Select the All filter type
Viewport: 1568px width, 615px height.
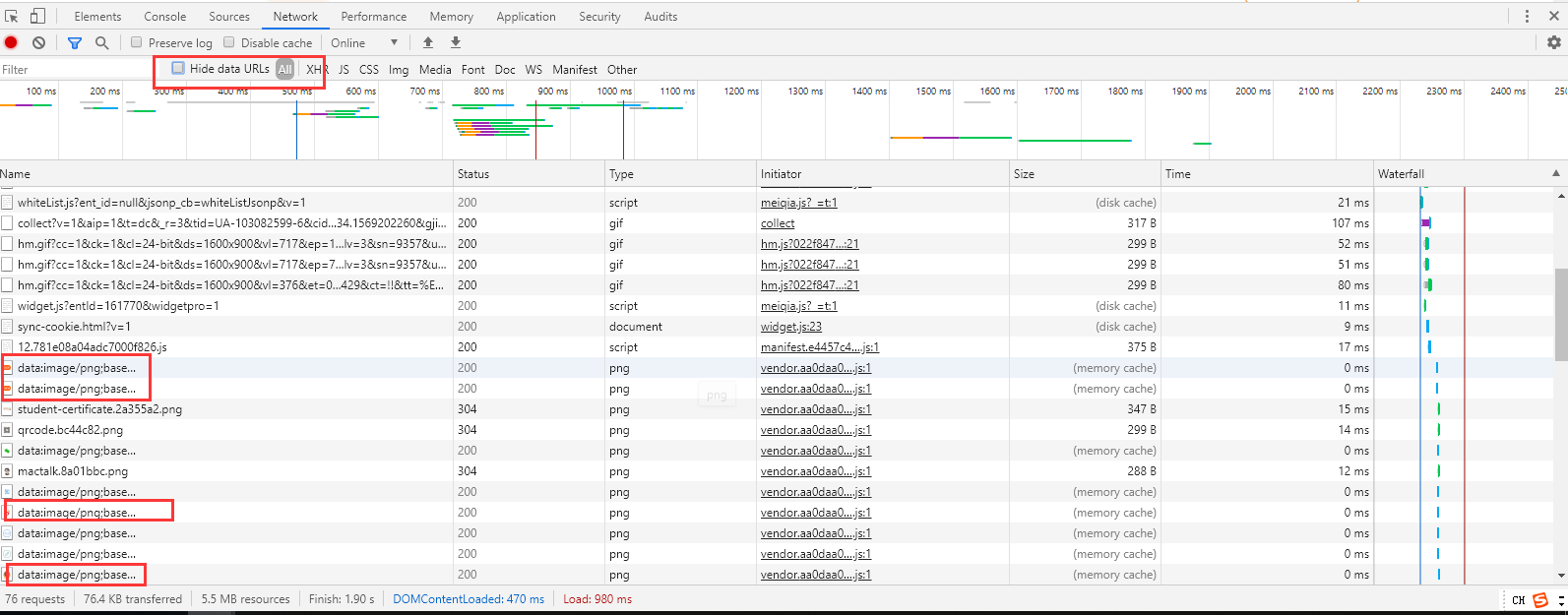[x=284, y=69]
